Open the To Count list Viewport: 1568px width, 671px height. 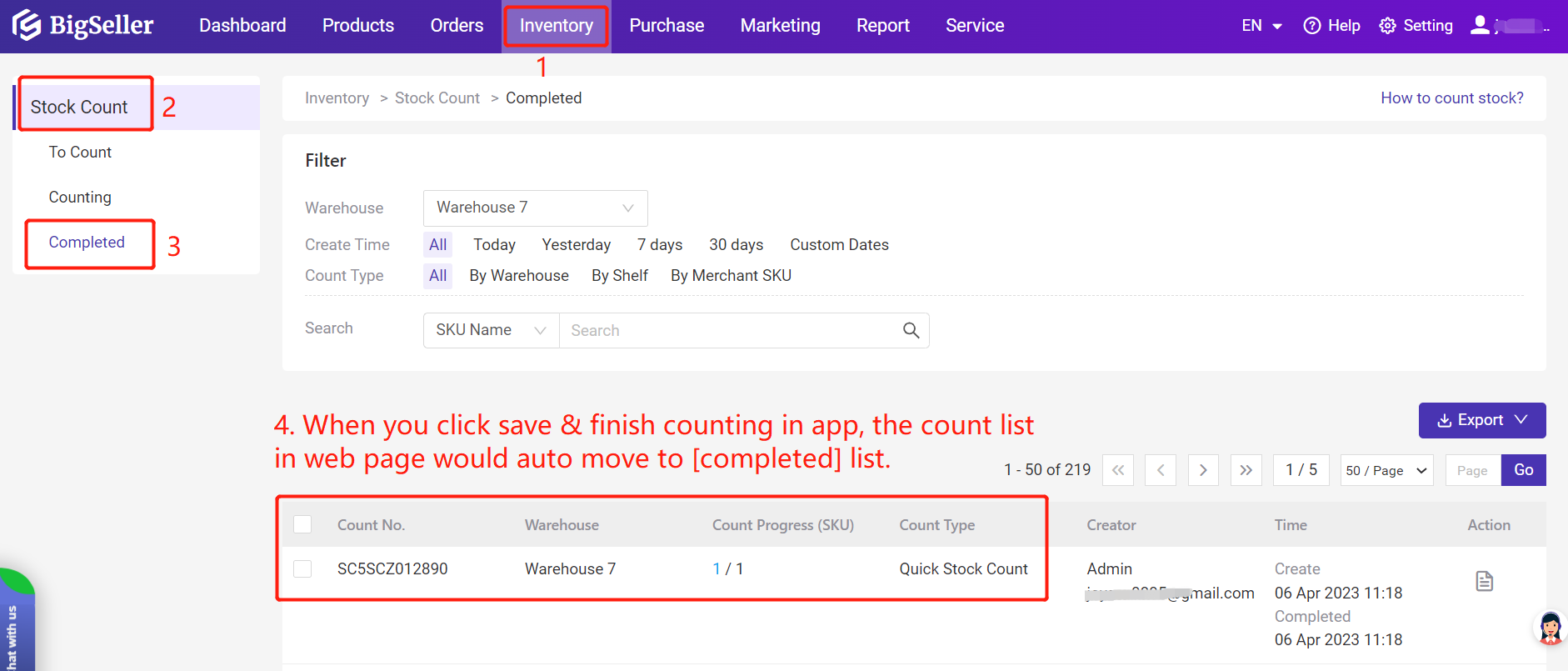click(x=80, y=152)
